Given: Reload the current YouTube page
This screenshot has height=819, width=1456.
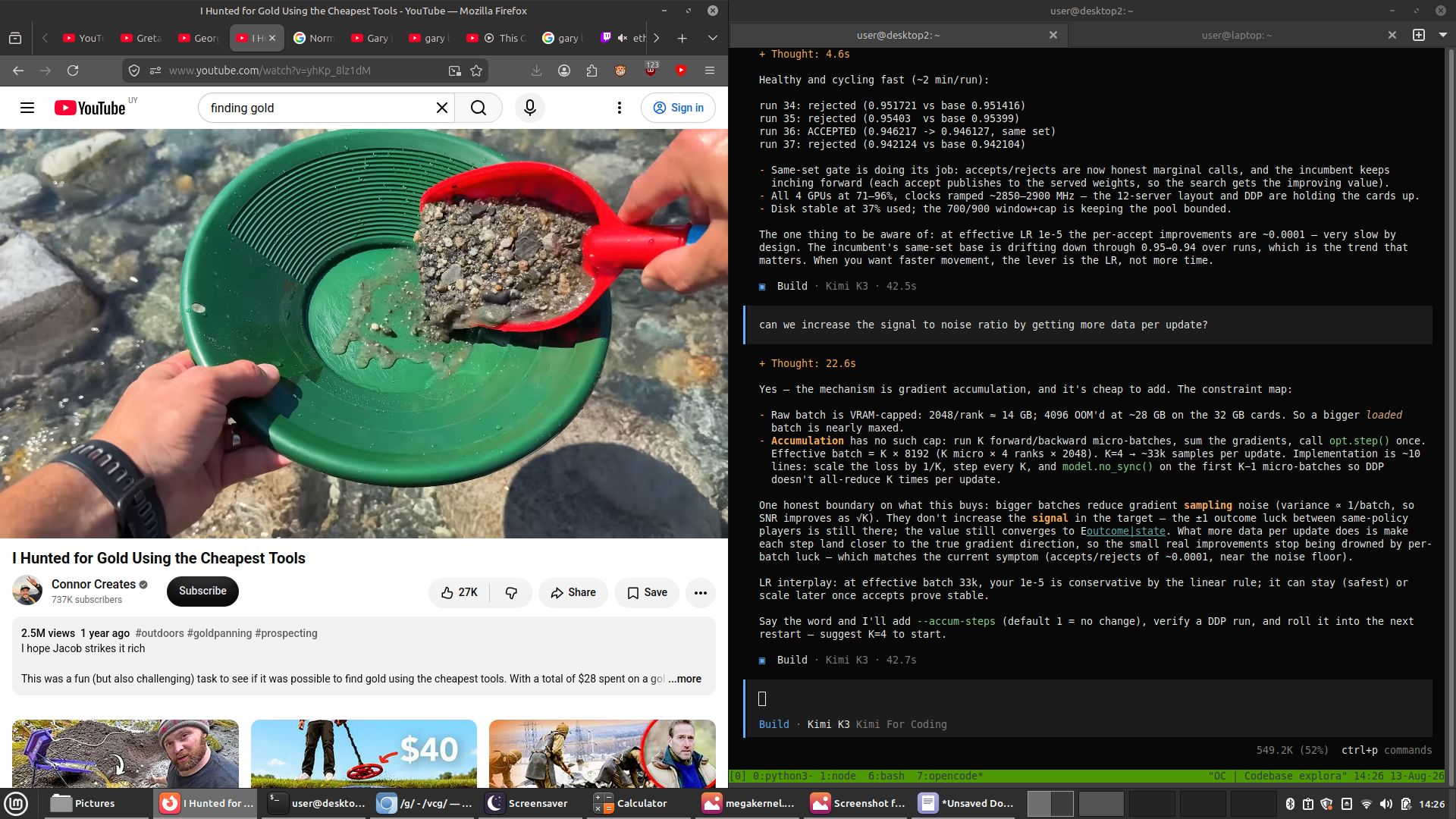Looking at the screenshot, I should [x=73, y=71].
